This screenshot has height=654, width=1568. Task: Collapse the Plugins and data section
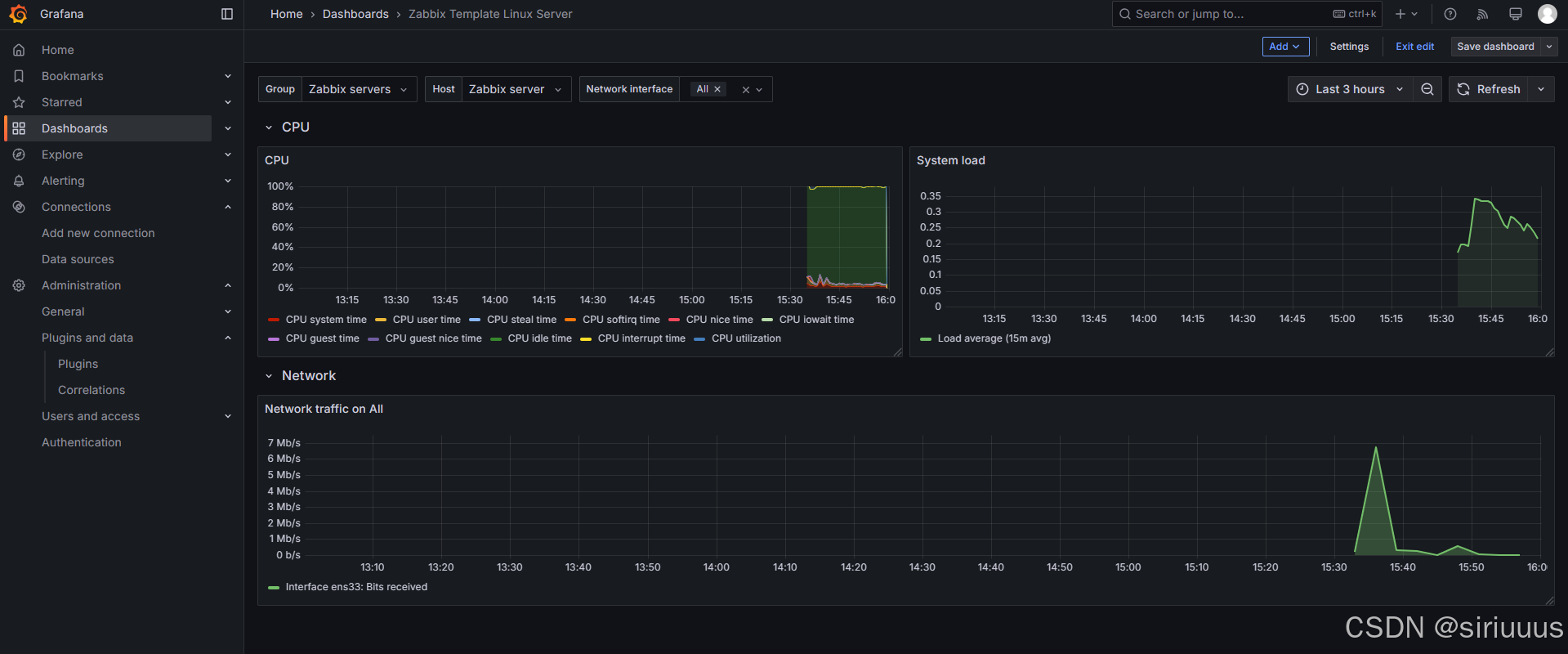click(x=228, y=338)
